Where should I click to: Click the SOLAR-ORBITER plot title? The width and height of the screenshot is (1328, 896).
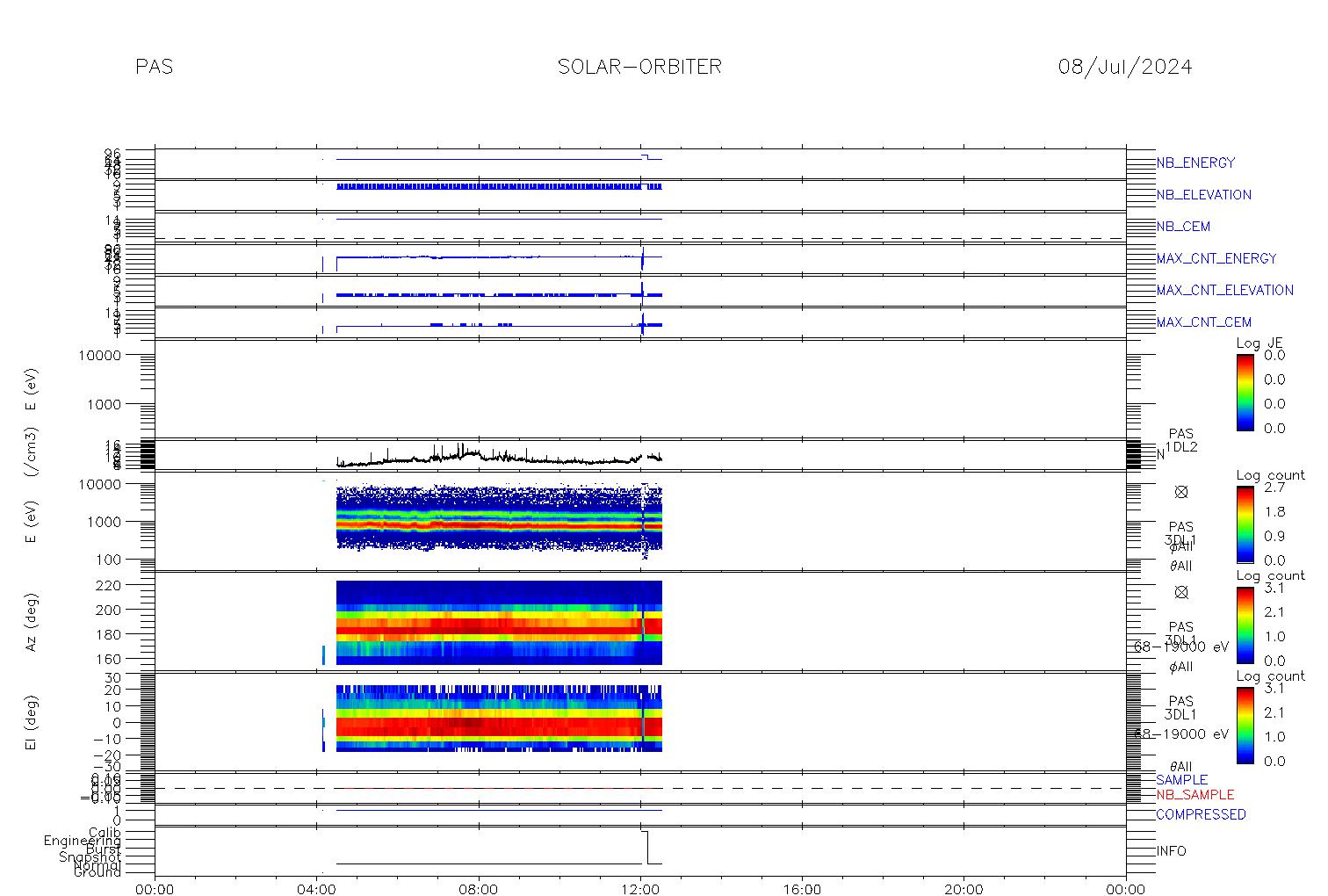pos(639,67)
